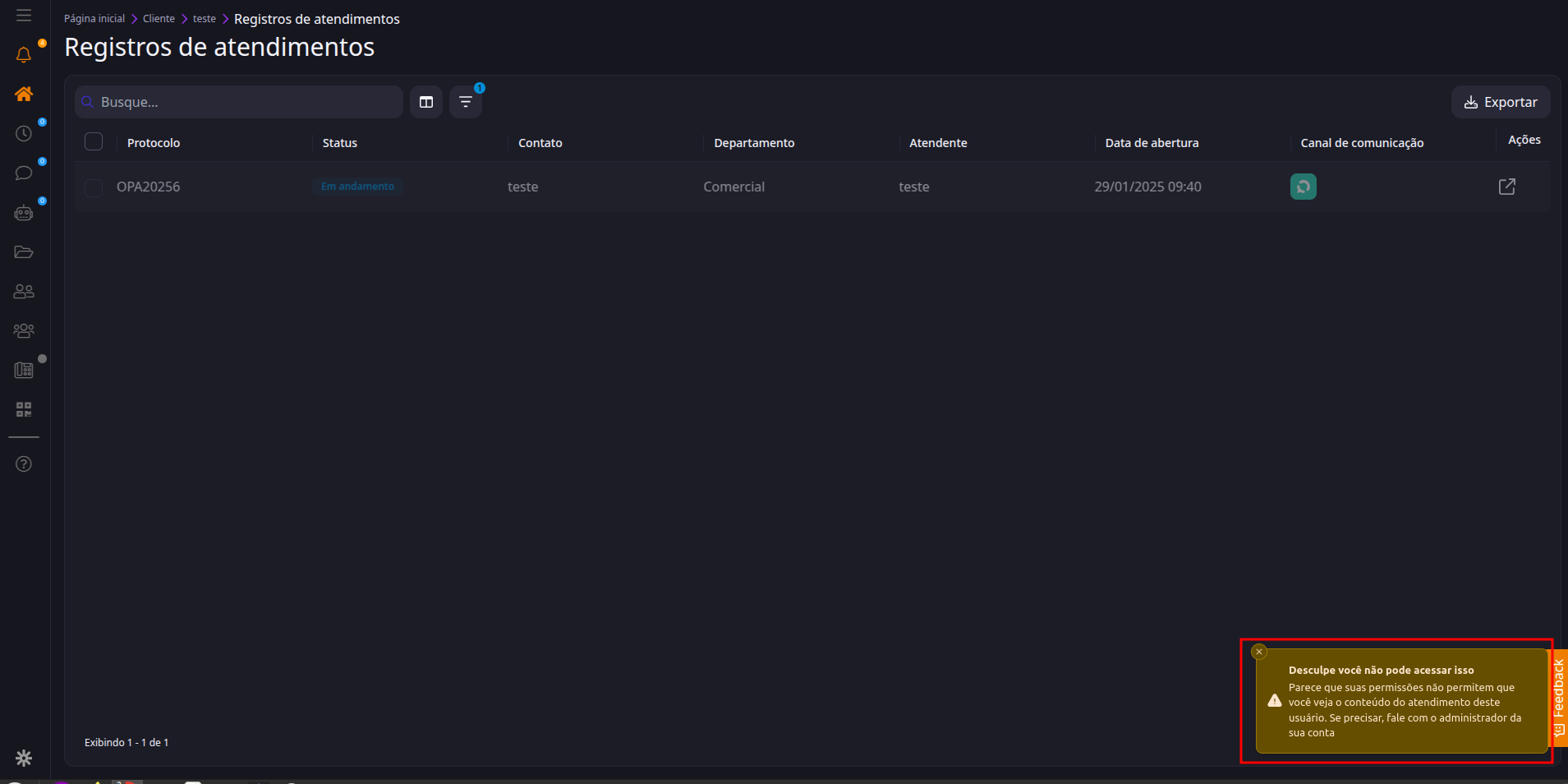The width and height of the screenshot is (1568, 784).
Task: Select all rows checkbox in table header
Action: (x=94, y=141)
